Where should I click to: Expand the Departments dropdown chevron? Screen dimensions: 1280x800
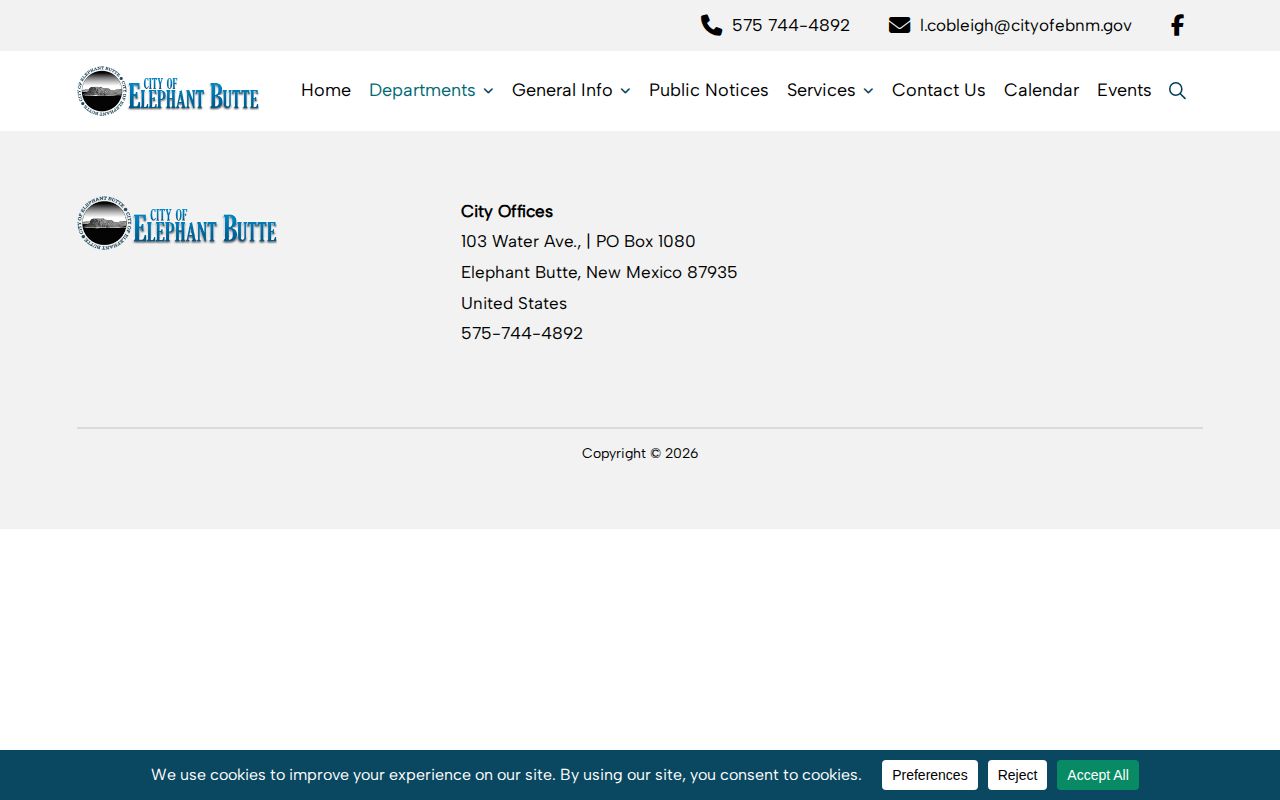point(488,91)
